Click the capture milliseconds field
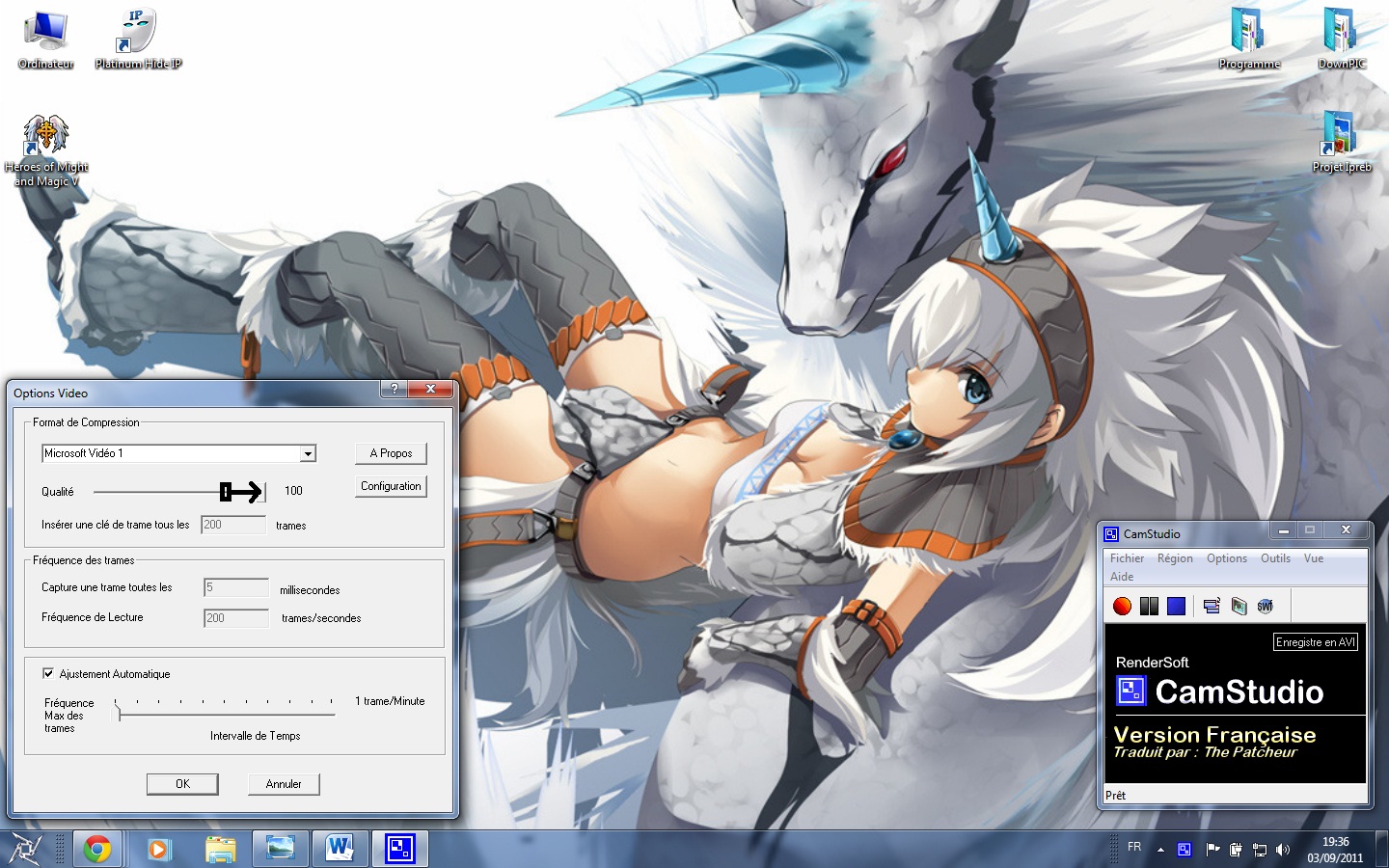This screenshot has height=868, width=1389. click(x=236, y=587)
